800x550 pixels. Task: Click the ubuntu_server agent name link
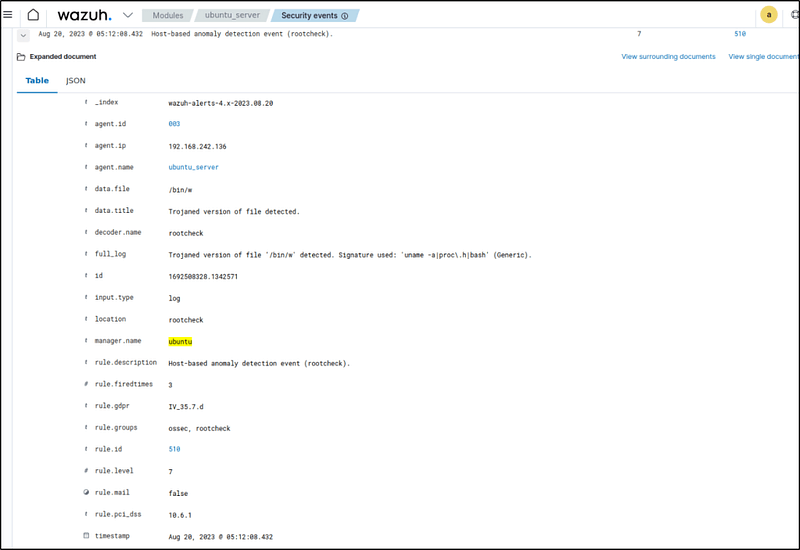click(193, 168)
